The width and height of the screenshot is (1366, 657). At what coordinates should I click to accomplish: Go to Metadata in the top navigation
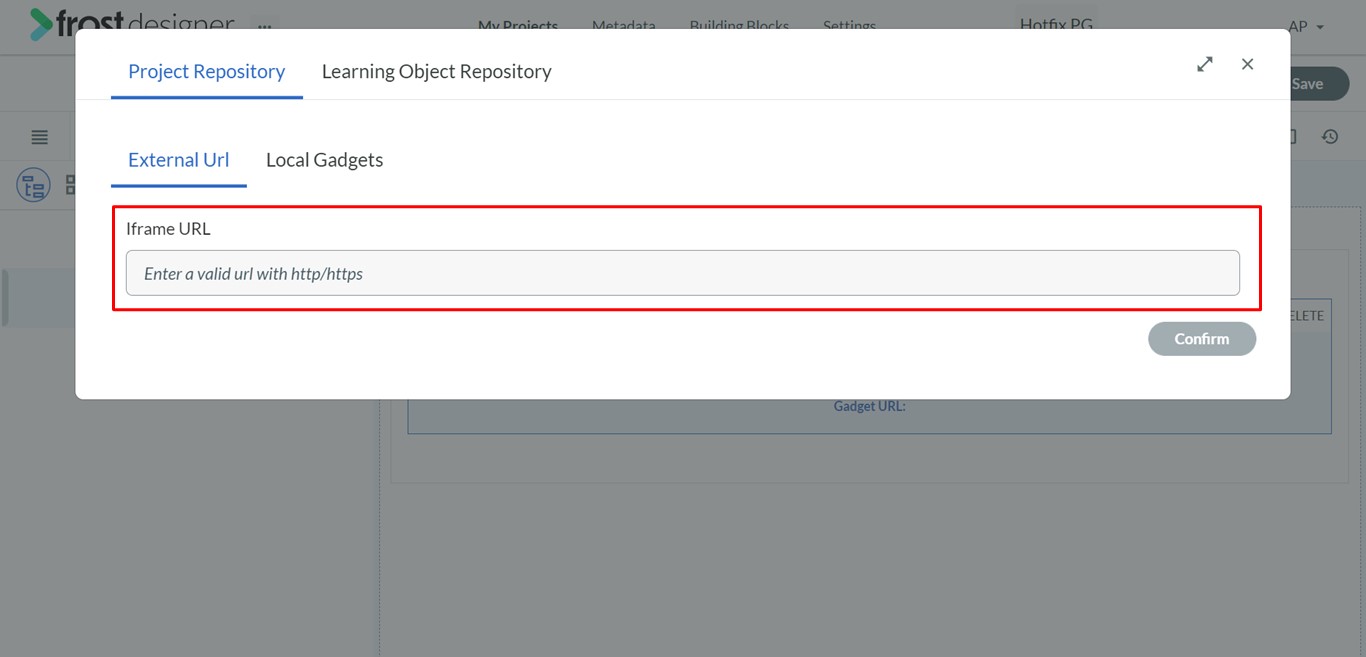point(624,26)
